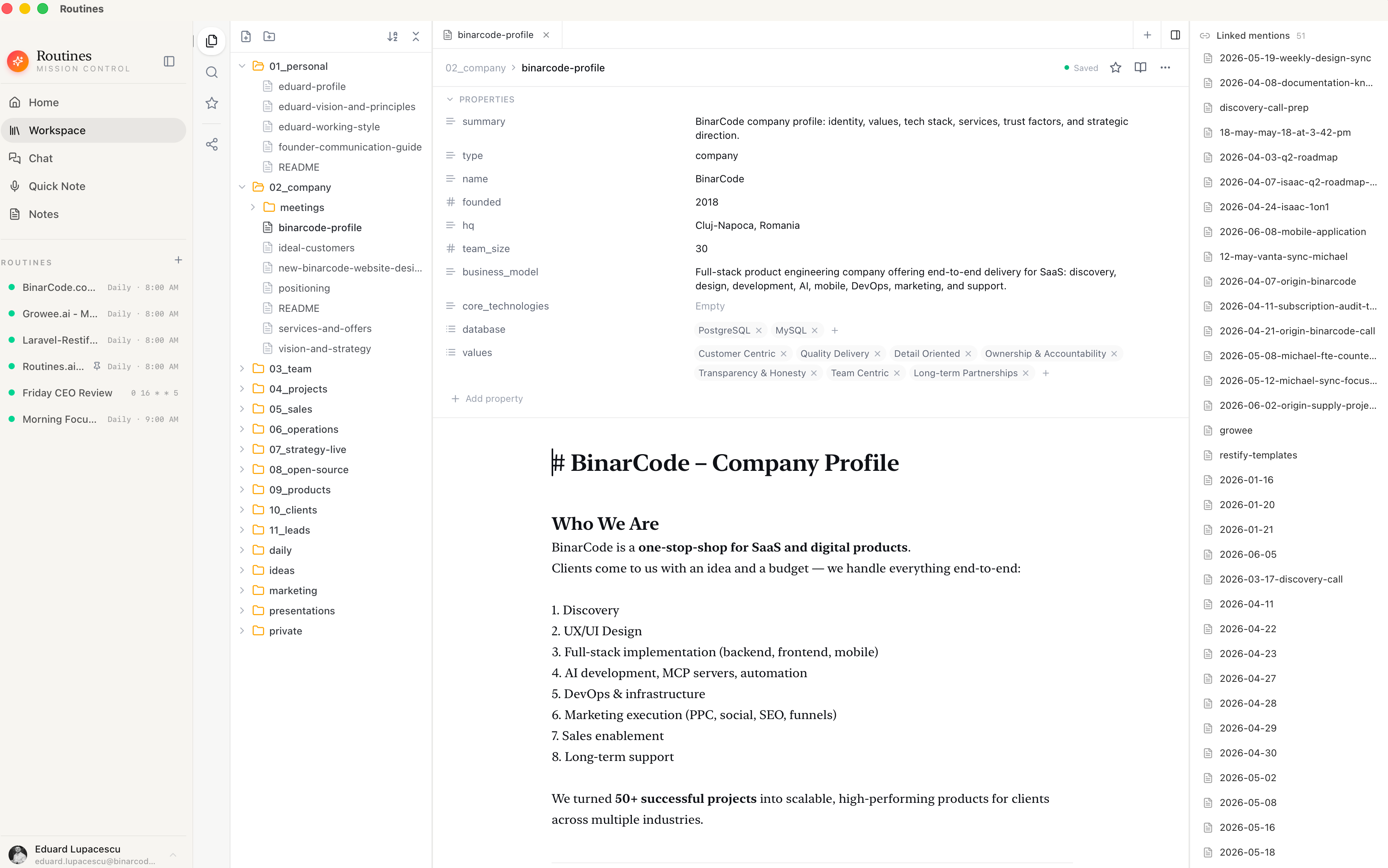Switch to reading mode book icon
Image resolution: width=1388 pixels, height=868 pixels.
pyautogui.click(x=1141, y=68)
